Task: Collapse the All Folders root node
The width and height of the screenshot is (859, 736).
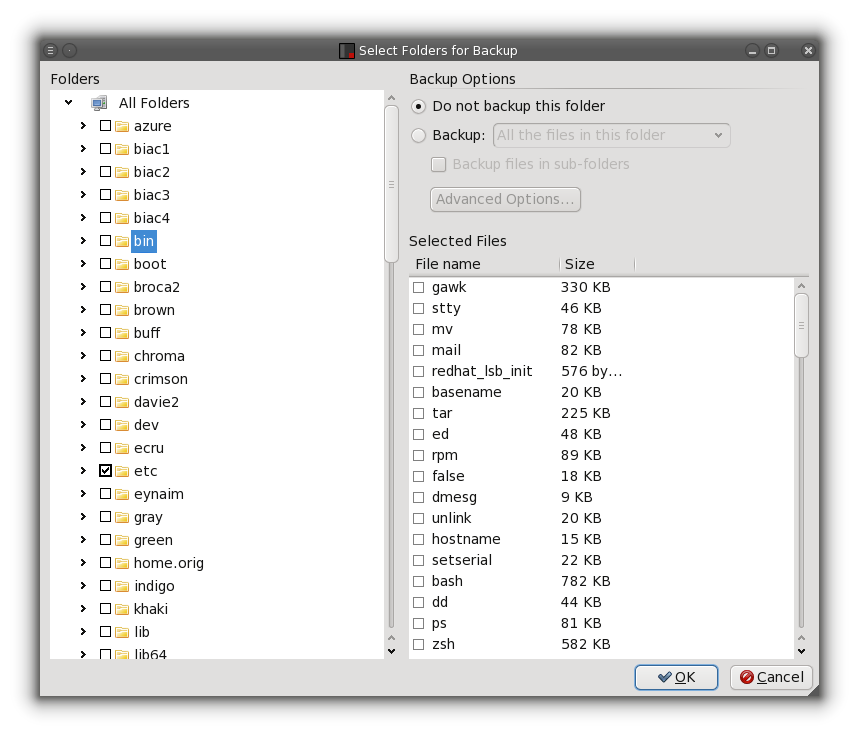Action: [68, 103]
